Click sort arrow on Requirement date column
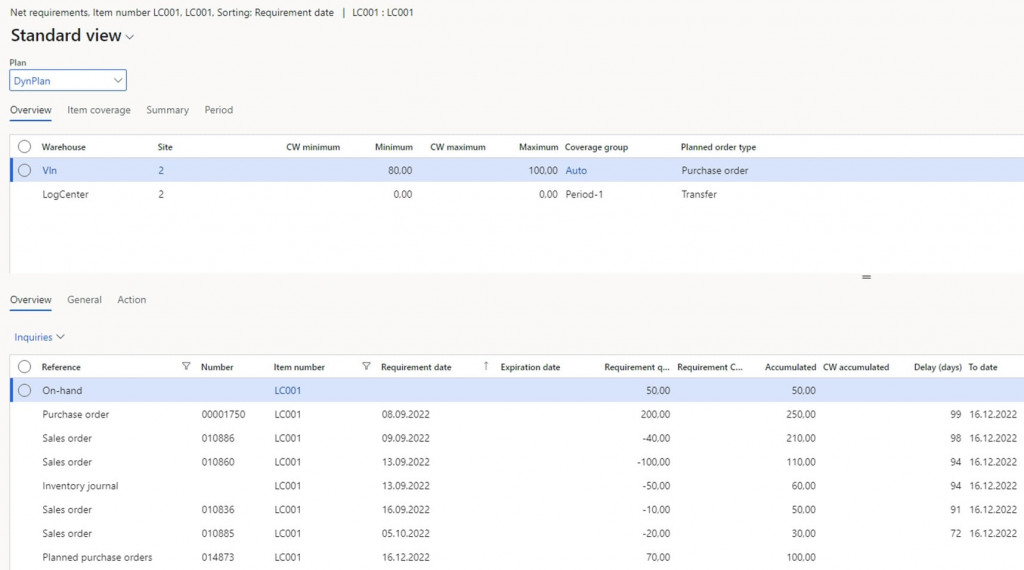This screenshot has width=1024, height=570. [486, 367]
